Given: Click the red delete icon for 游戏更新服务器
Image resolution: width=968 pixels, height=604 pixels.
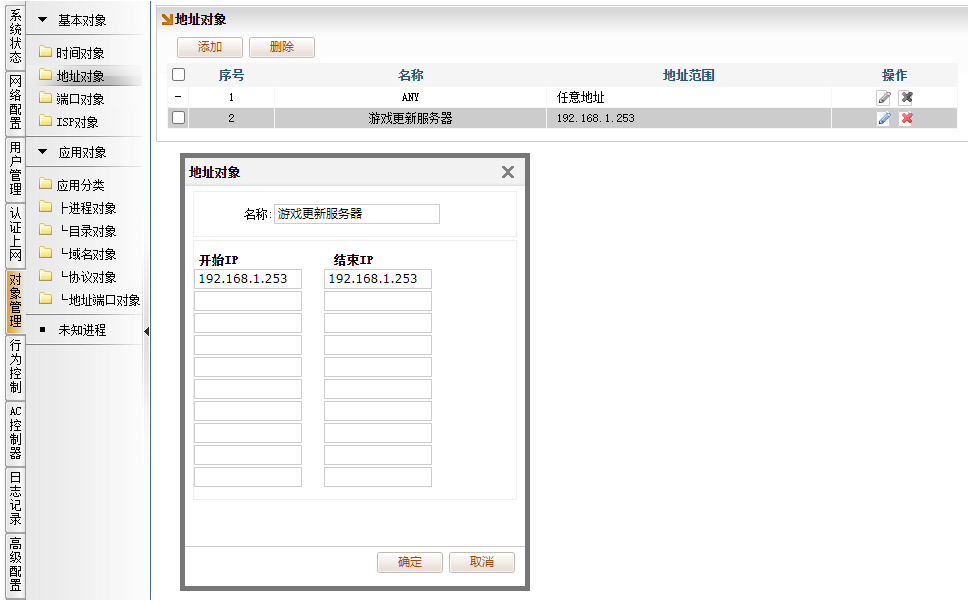Looking at the screenshot, I should [906, 118].
